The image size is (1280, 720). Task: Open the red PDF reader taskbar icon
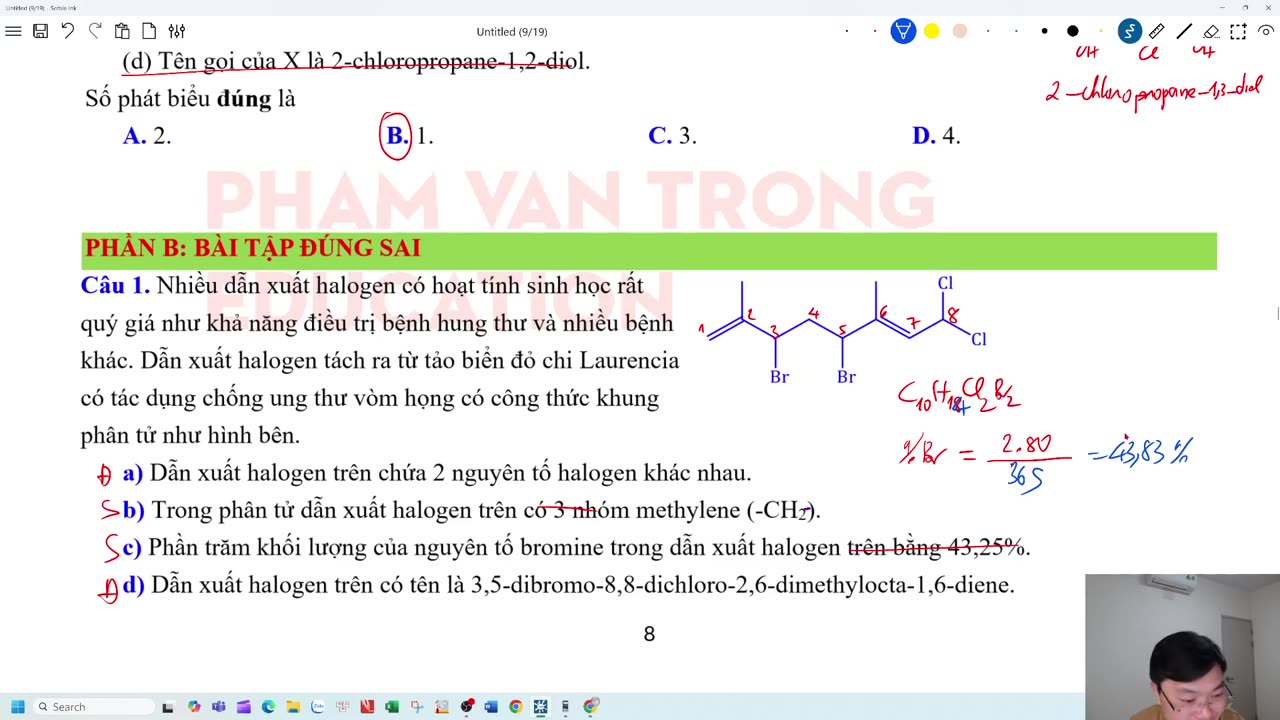[x=367, y=707]
